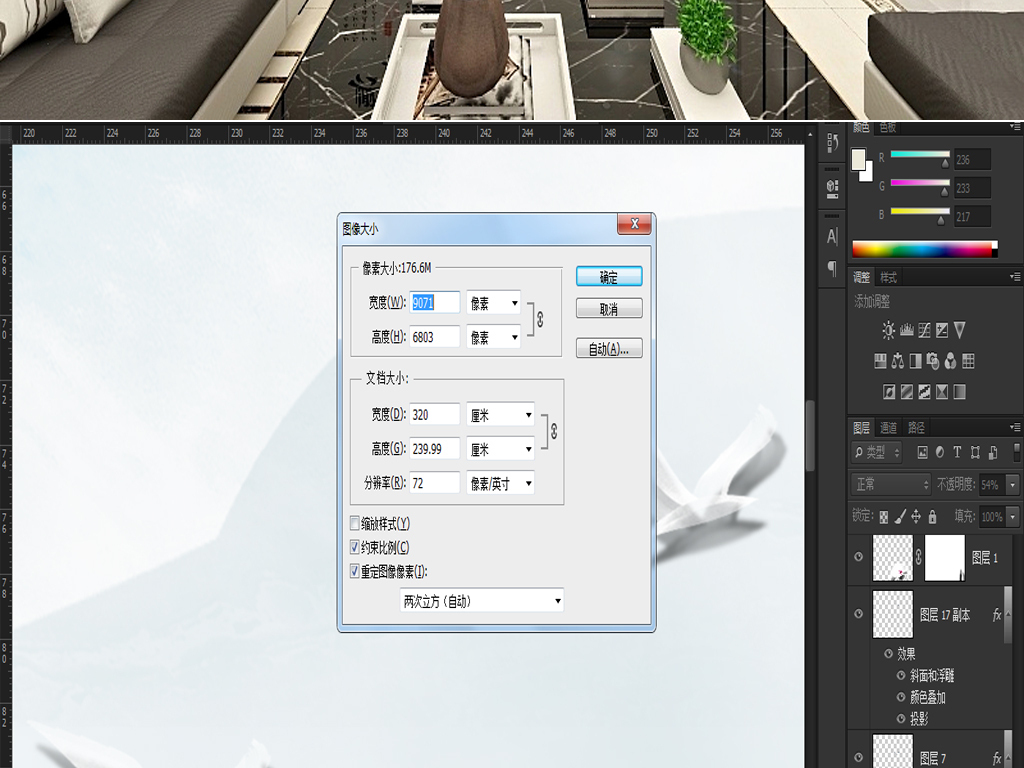The width and height of the screenshot is (1024, 768).
Task: Click the 确定 button to confirm
Action: click(609, 276)
